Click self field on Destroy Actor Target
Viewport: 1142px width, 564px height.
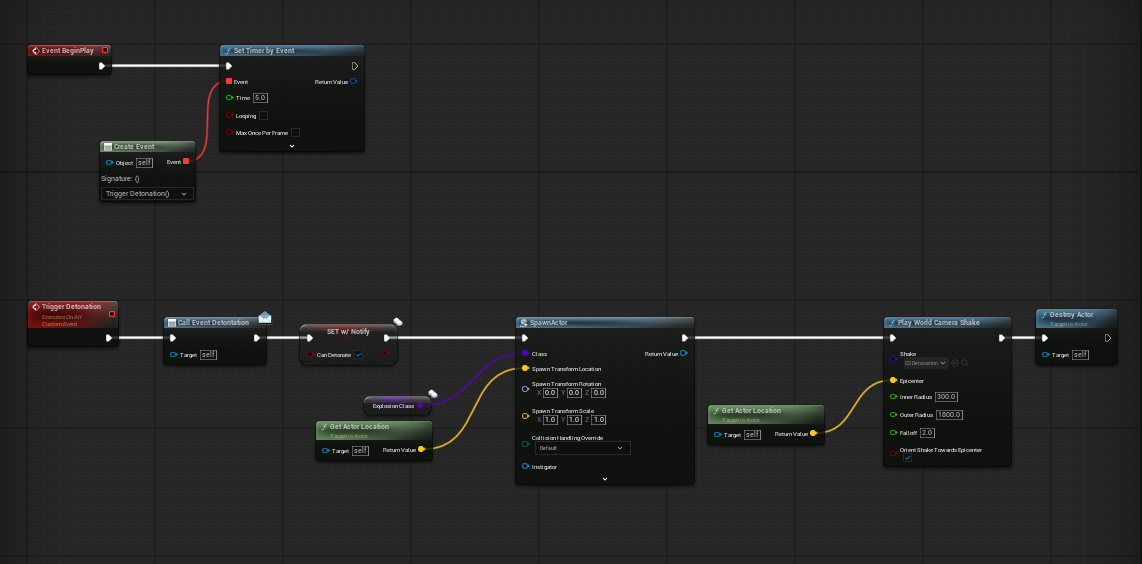(1080, 355)
